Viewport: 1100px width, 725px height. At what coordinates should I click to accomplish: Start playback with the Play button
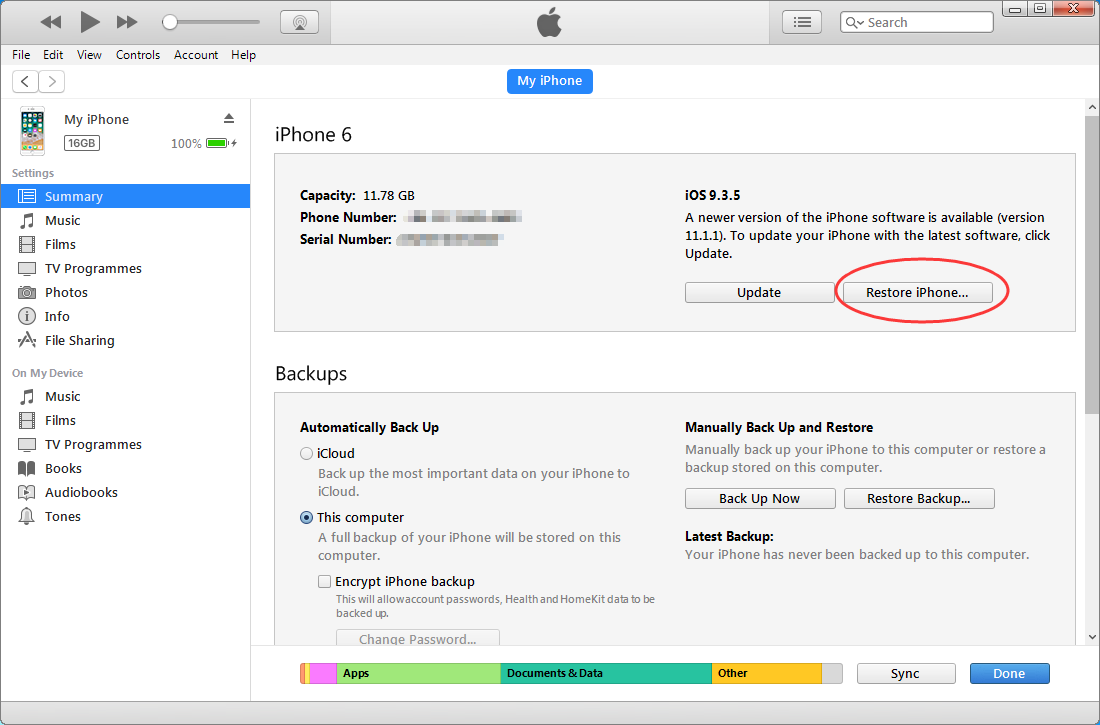pos(89,22)
